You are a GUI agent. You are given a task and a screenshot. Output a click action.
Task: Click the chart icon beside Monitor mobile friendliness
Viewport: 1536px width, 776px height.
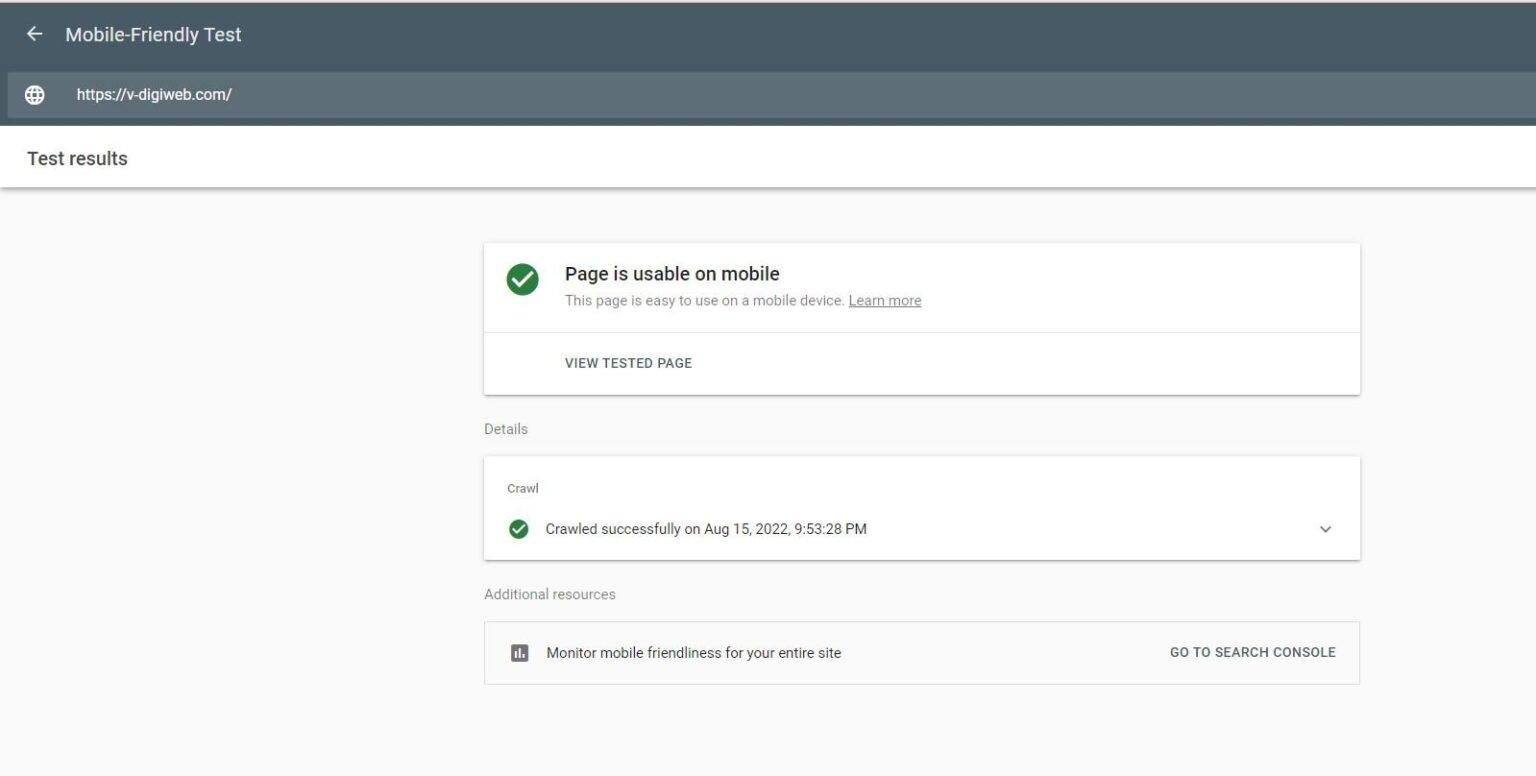click(x=519, y=653)
